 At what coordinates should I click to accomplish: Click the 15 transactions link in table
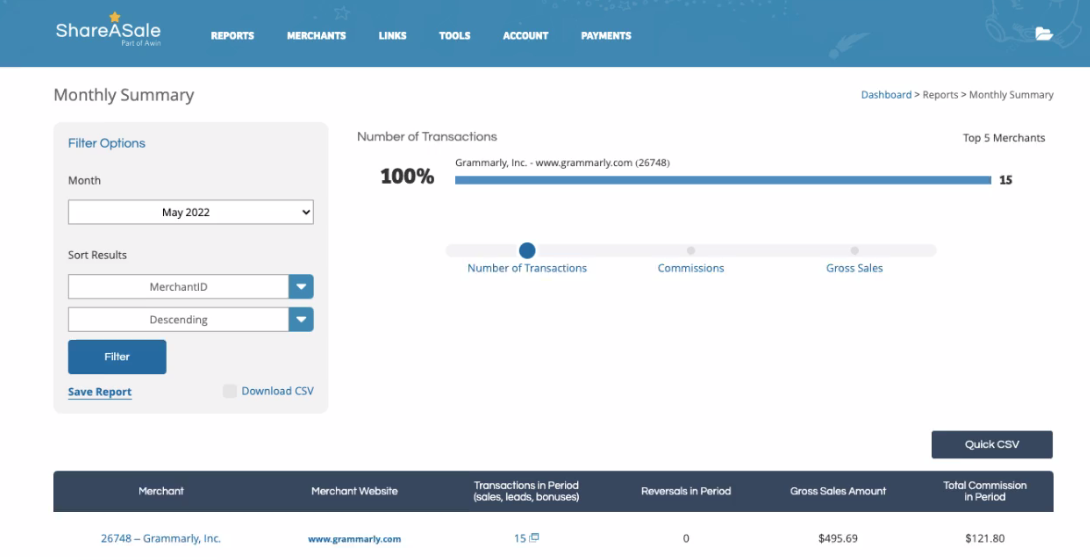[520, 538]
